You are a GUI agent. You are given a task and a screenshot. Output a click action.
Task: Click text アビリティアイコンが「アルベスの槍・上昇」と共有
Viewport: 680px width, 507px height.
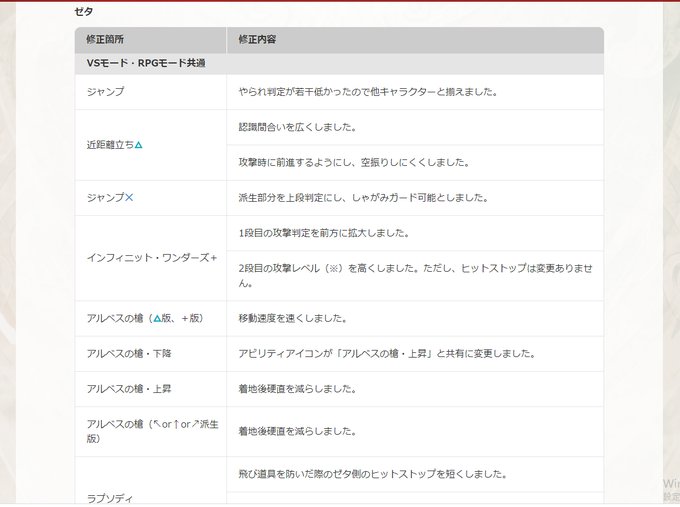(x=351, y=354)
